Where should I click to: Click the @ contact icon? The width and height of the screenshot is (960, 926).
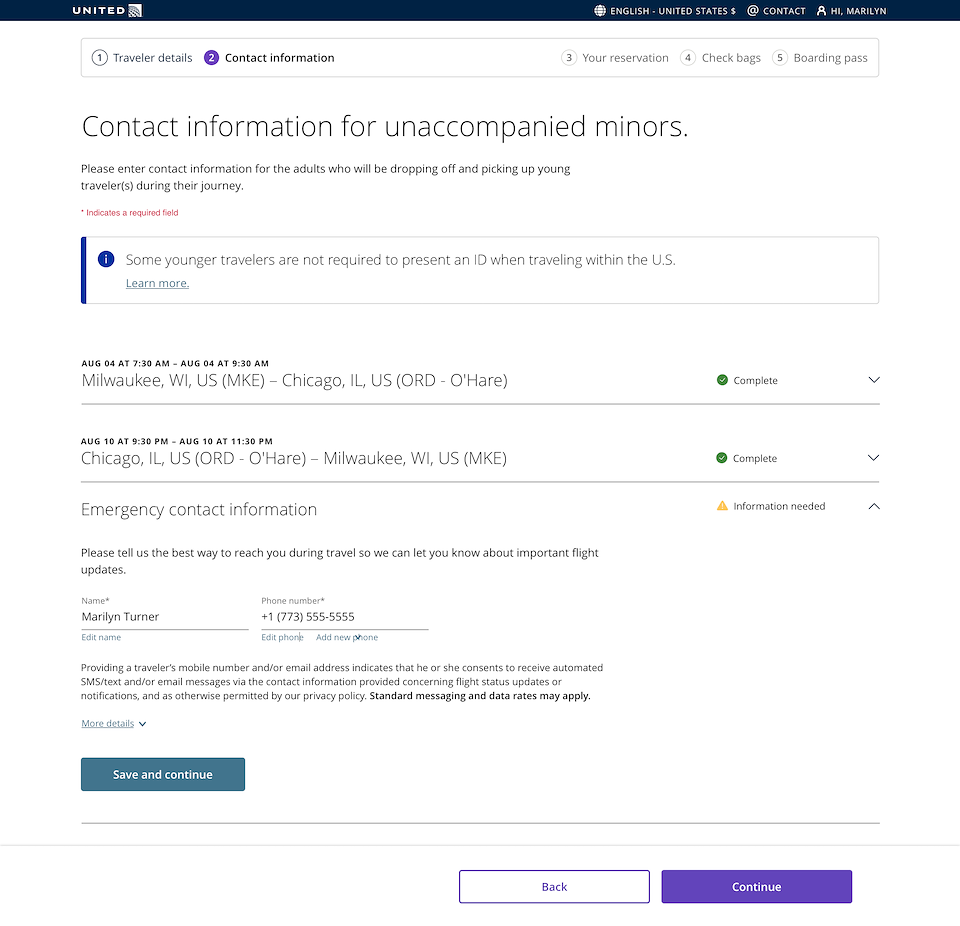coord(752,10)
